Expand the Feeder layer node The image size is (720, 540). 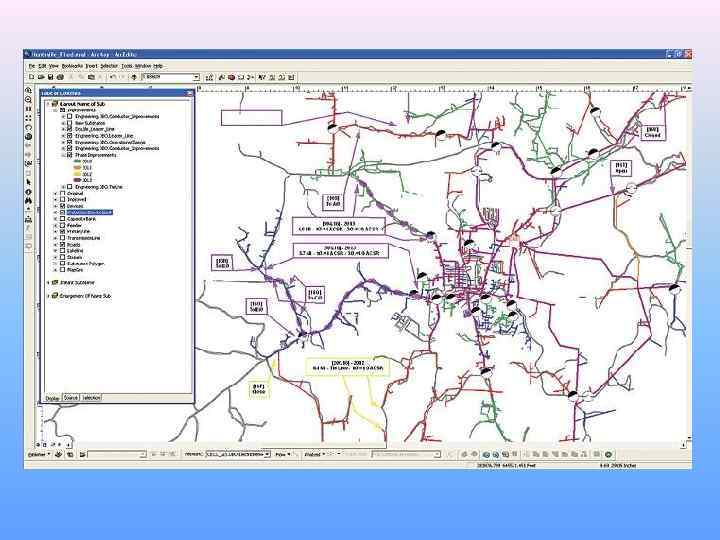(x=56, y=225)
